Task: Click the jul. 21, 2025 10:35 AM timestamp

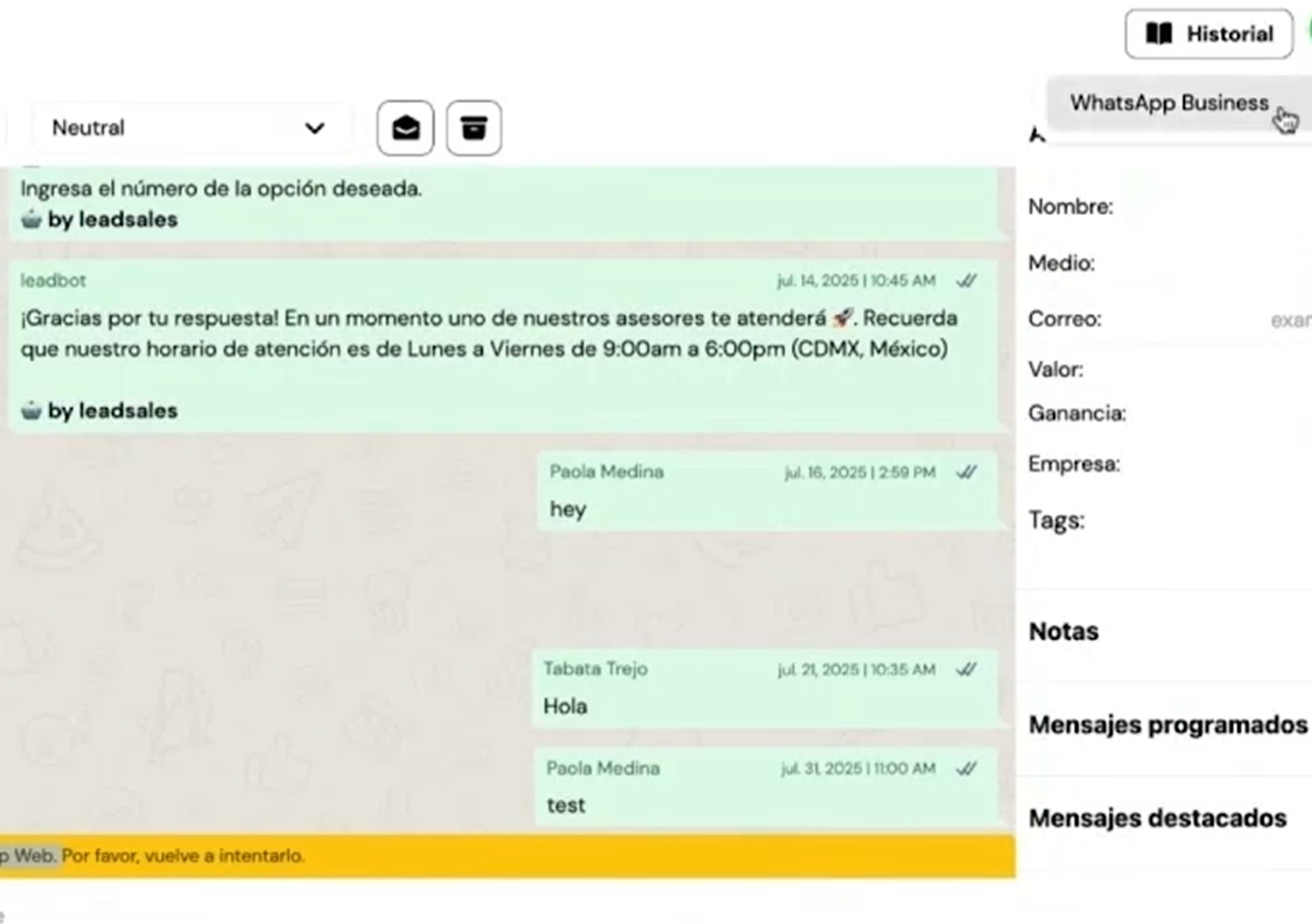Action: (856, 669)
